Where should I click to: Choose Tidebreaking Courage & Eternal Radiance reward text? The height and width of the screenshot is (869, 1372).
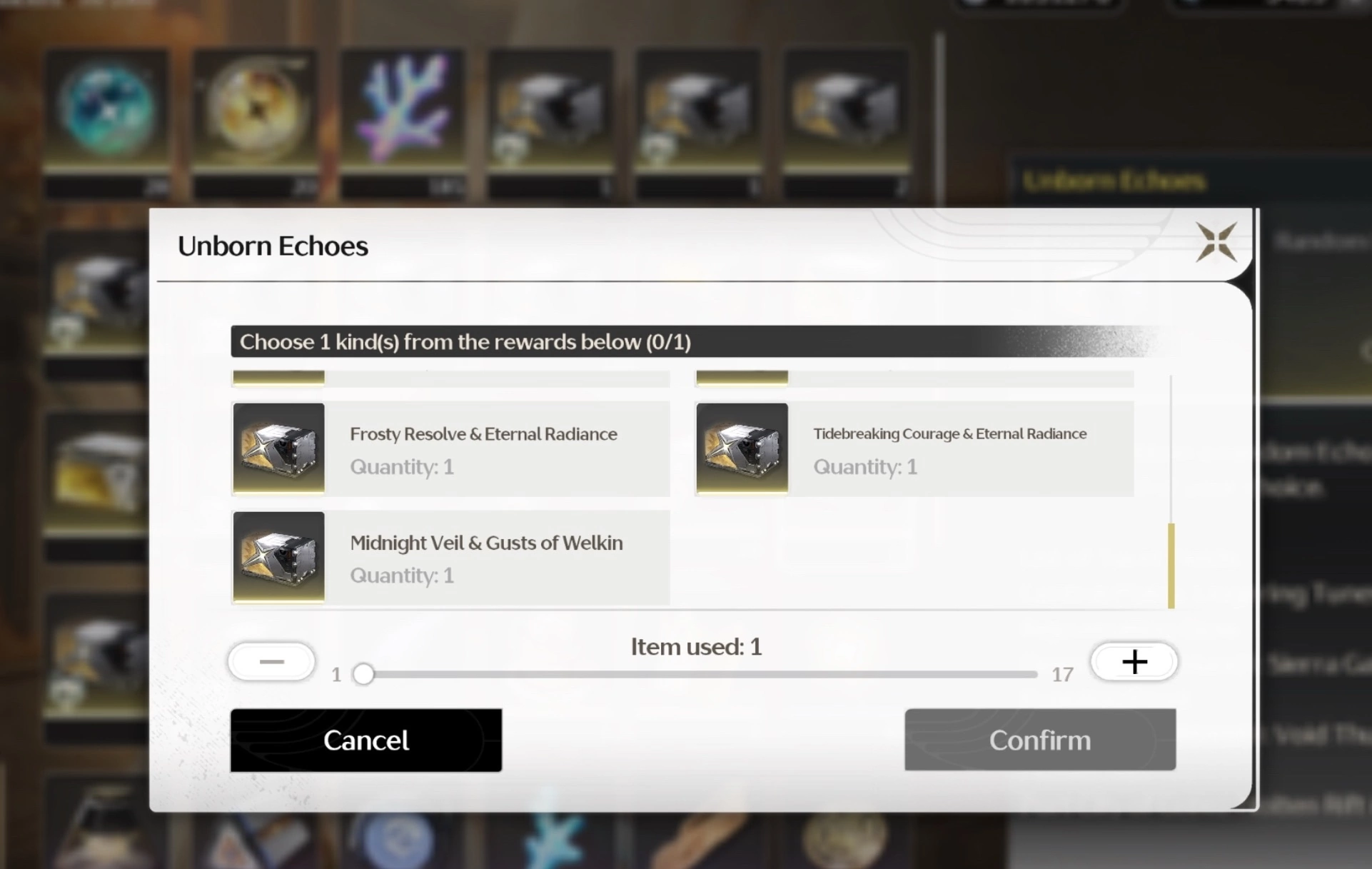click(x=950, y=433)
